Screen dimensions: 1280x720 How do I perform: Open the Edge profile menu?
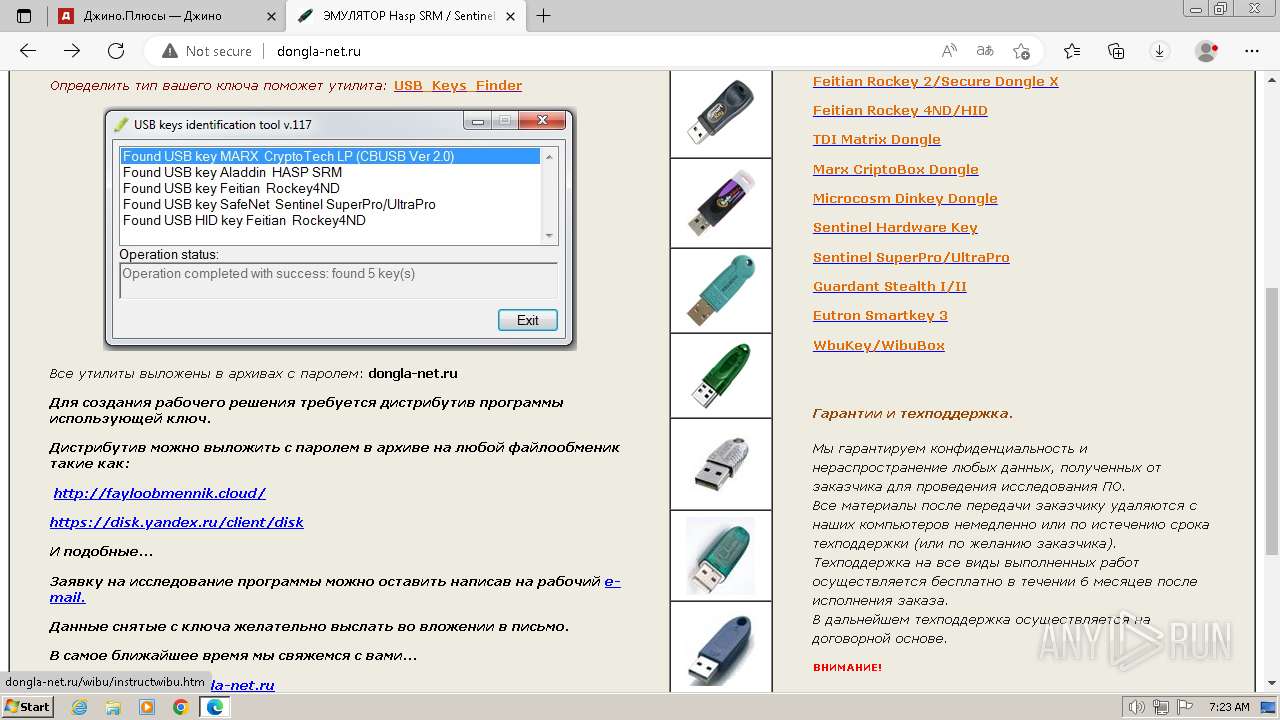tap(1207, 51)
